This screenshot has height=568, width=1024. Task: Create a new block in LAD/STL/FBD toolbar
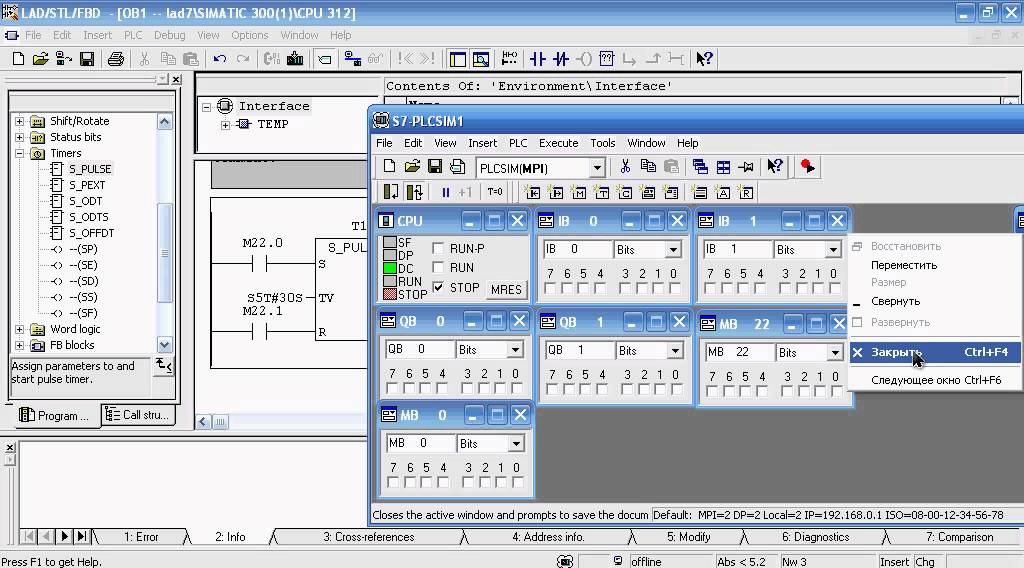18,59
